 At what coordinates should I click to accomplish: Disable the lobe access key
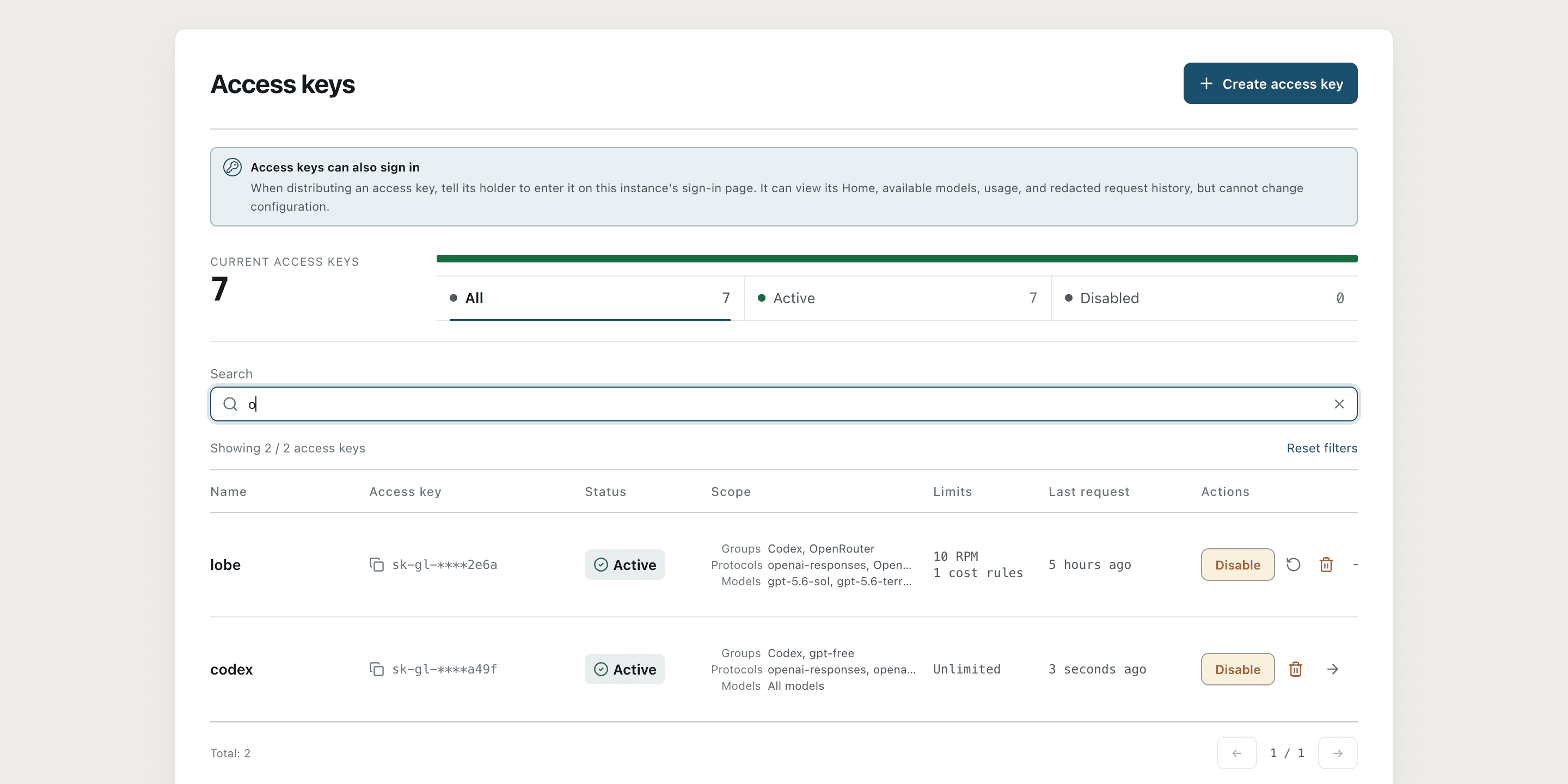[1238, 565]
